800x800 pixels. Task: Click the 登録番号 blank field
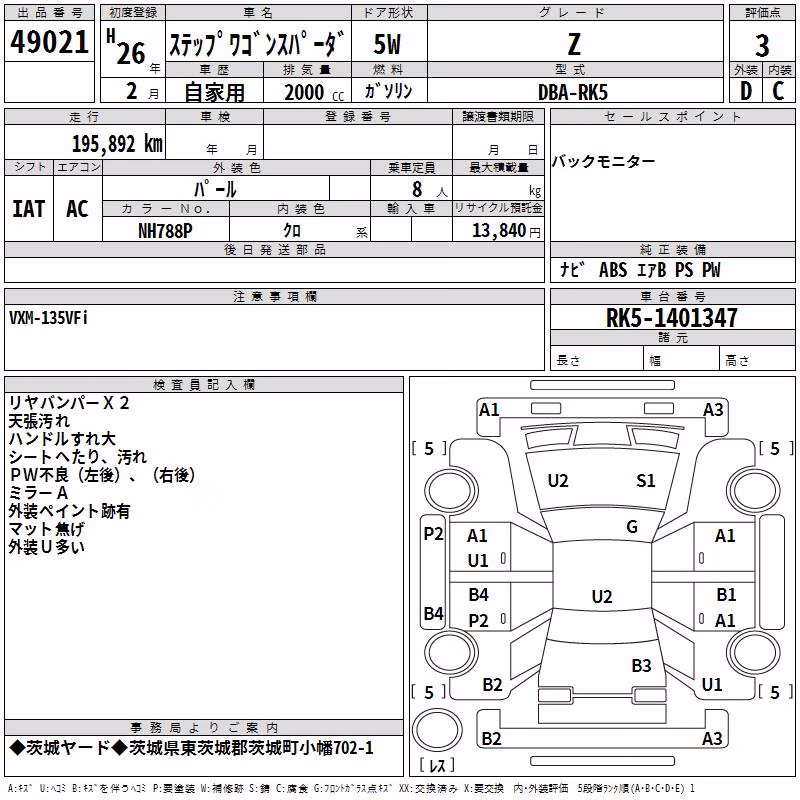[358, 142]
